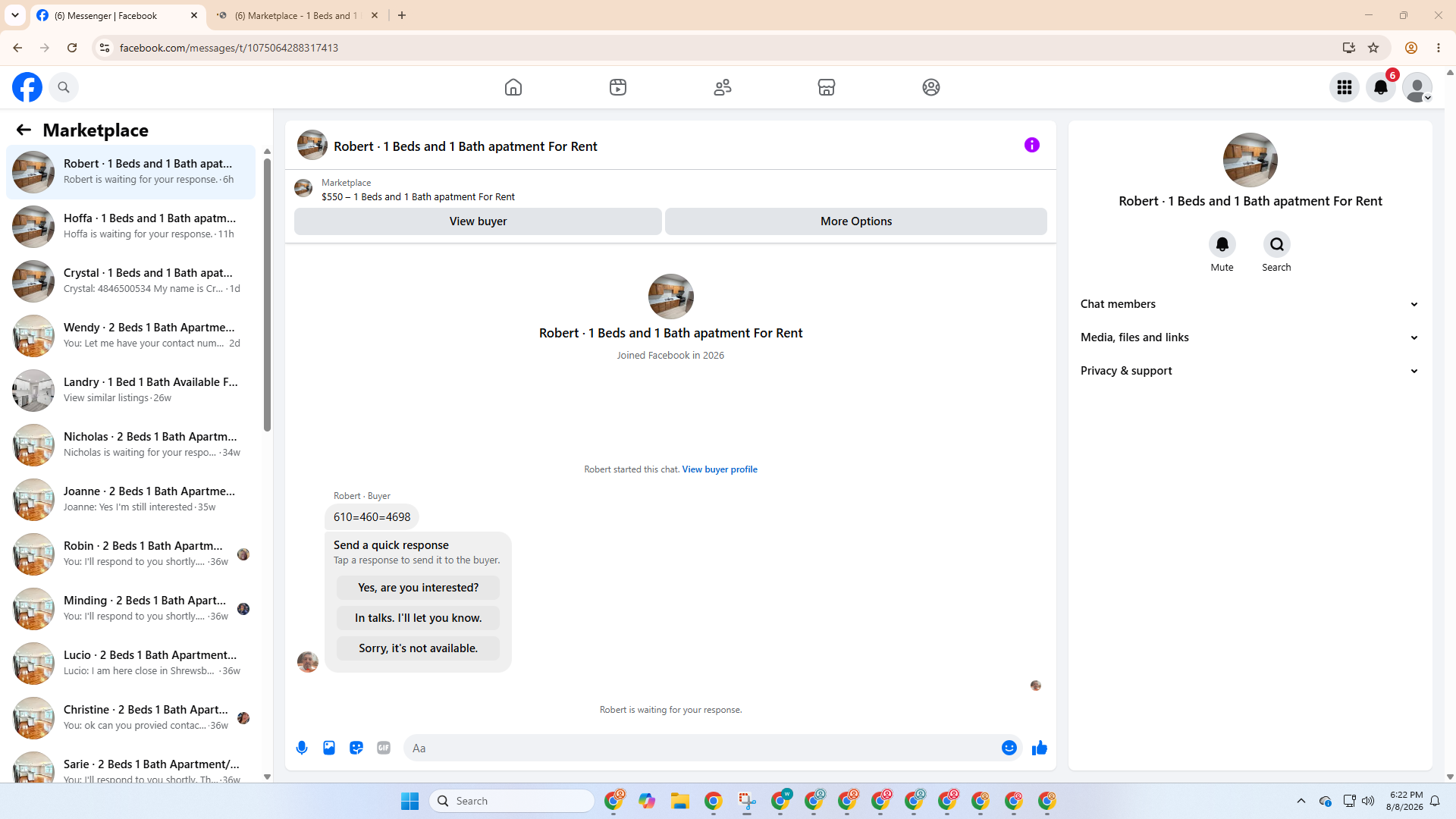Click the browser address bar URL

(229, 48)
